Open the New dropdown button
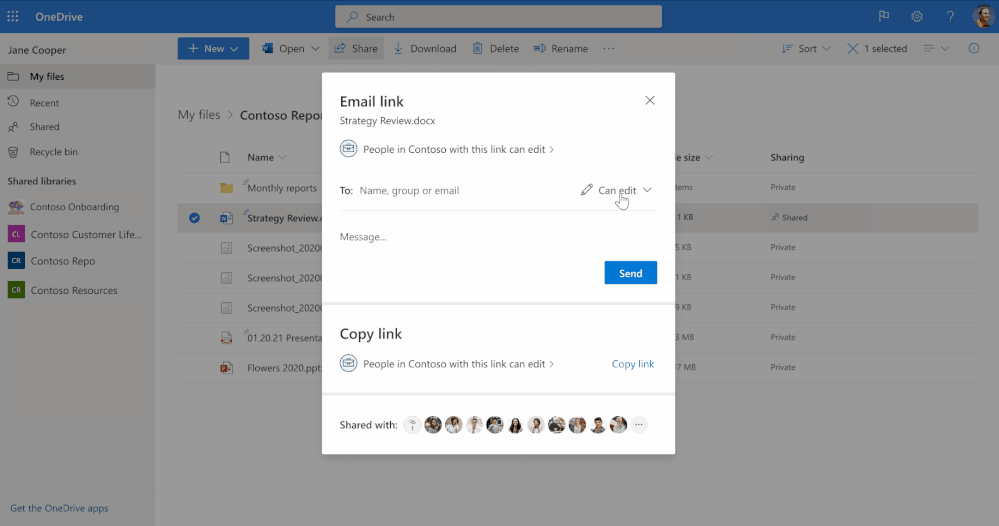 tap(213, 48)
